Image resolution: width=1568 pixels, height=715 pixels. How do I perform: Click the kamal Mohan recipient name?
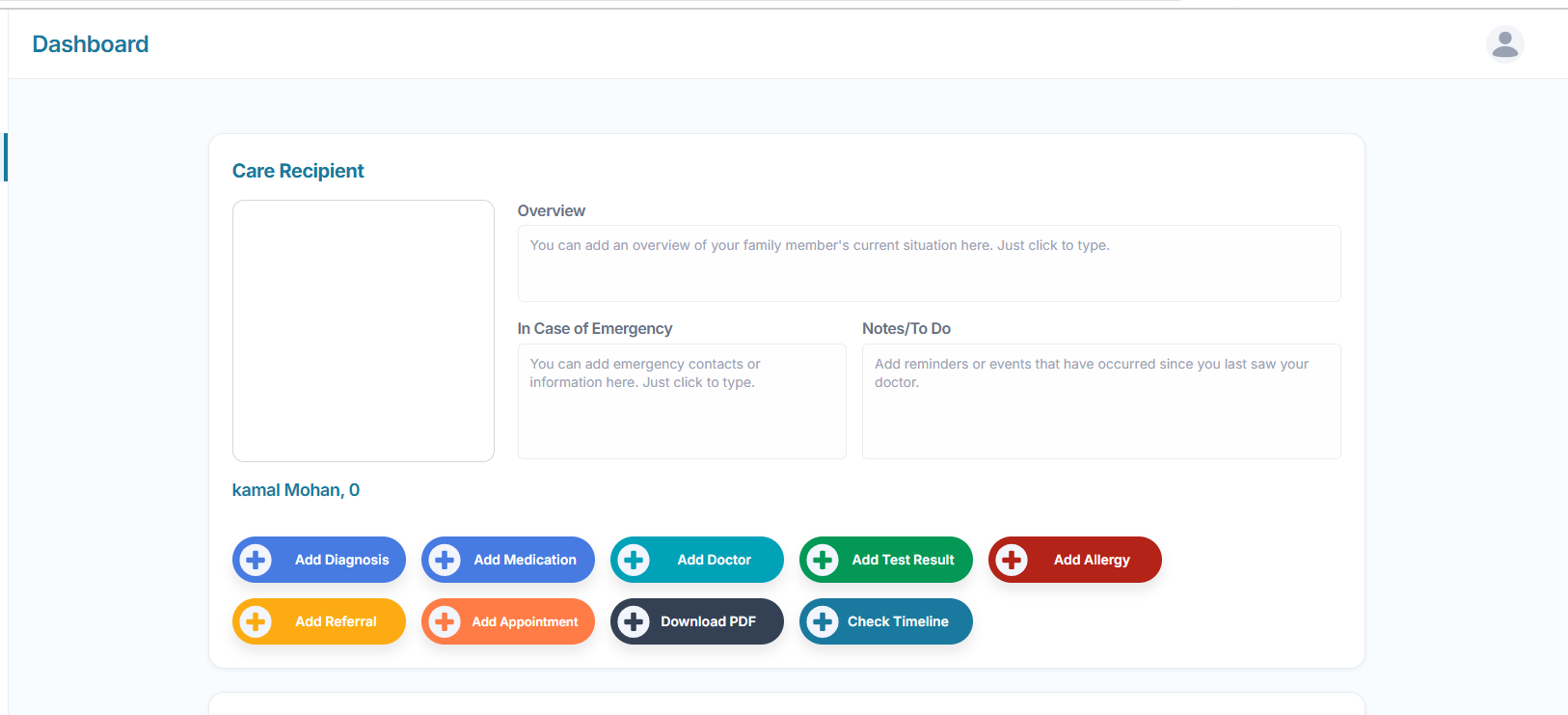(x=296, y=490)
